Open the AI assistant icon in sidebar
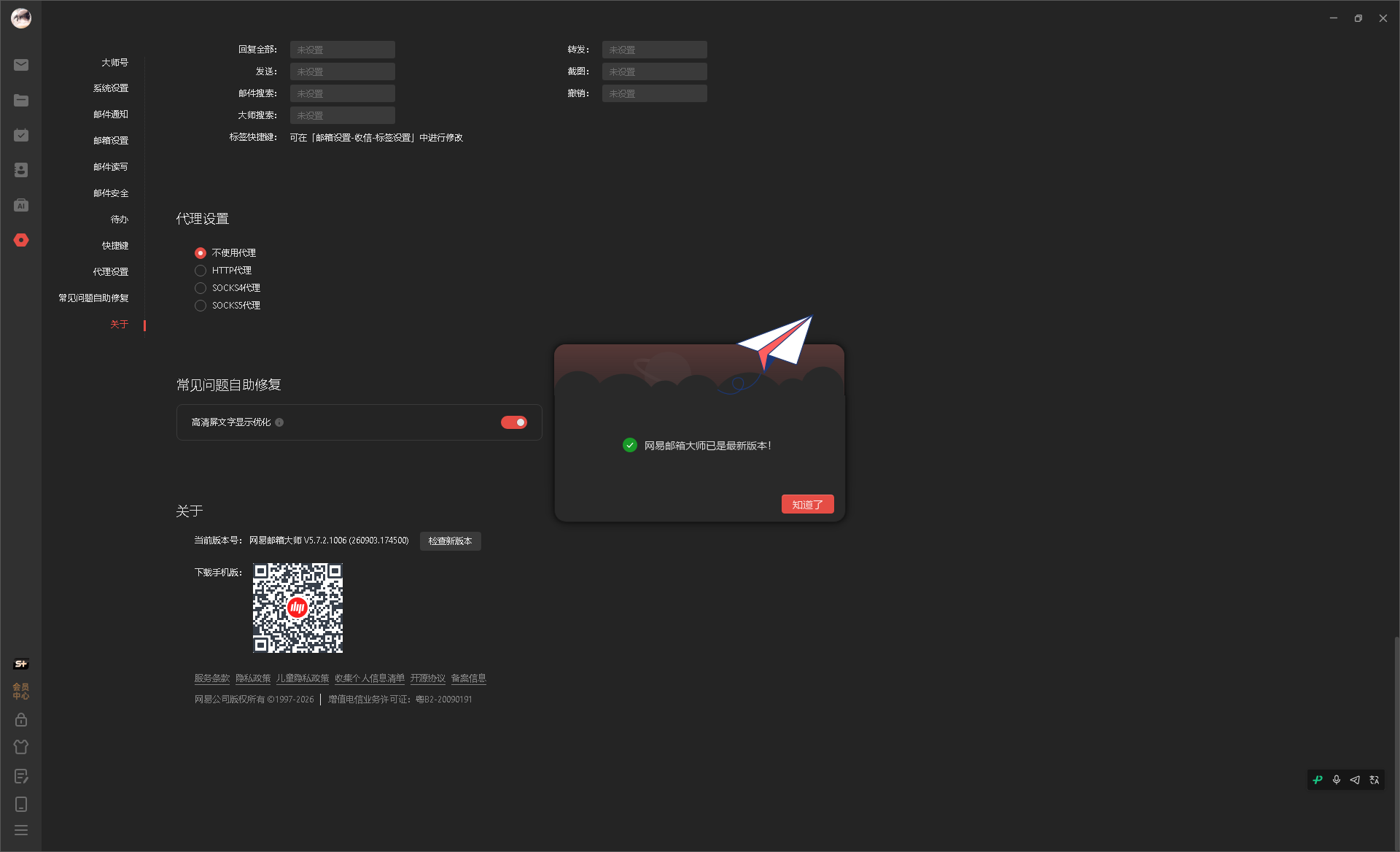The height and width of the screenshot is (852, 1400). pos(21,205)
